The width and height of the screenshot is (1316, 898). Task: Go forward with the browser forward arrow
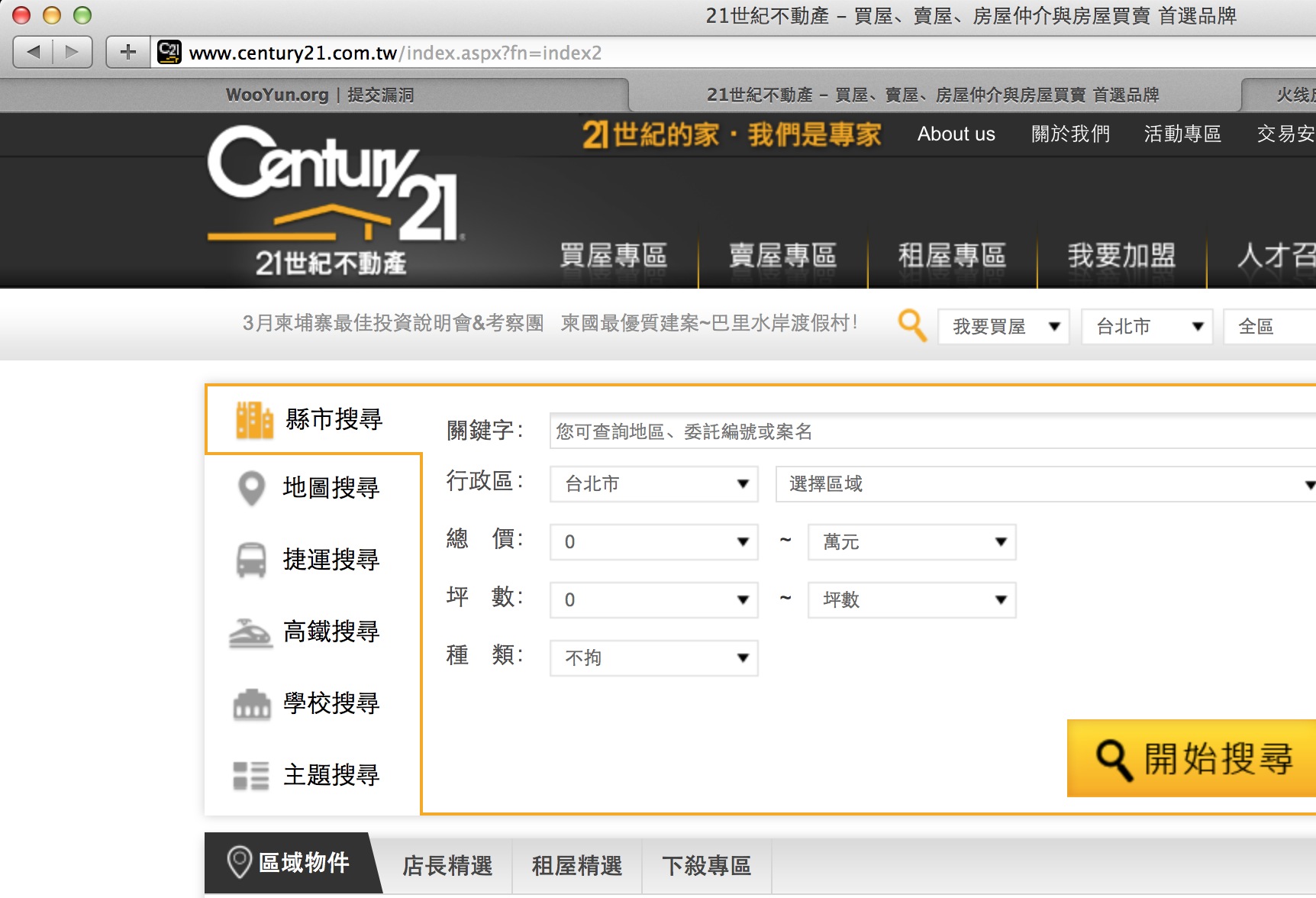coord(73,52)
